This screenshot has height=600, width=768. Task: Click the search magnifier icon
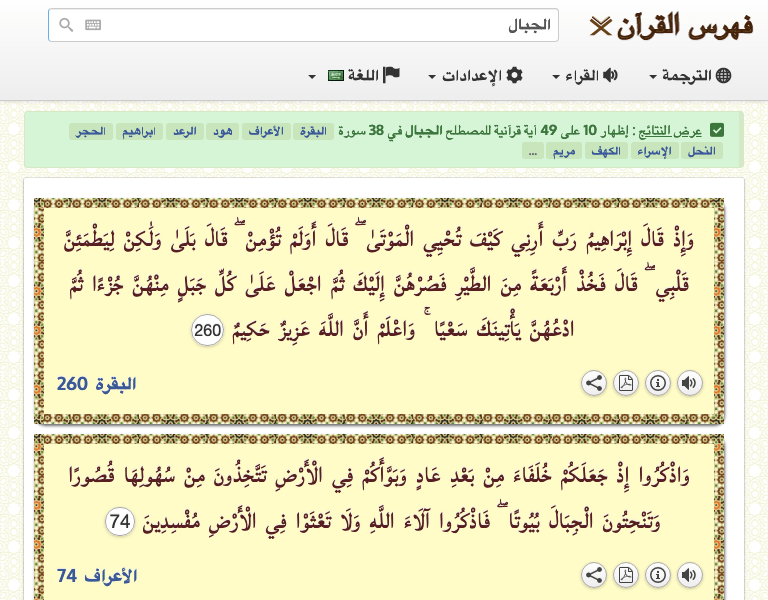[66, 26]
